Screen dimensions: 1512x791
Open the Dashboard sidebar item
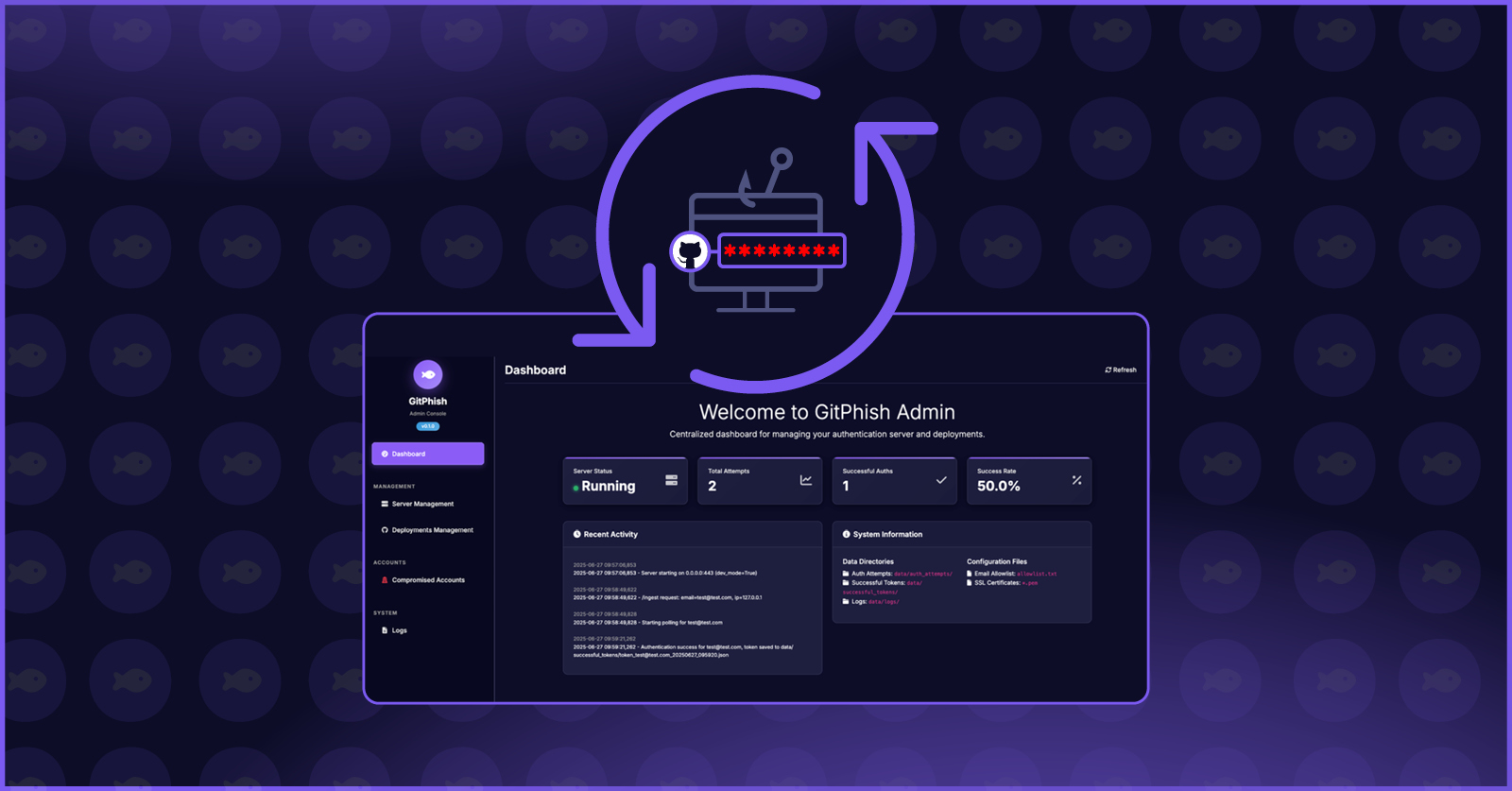(427, 454)
